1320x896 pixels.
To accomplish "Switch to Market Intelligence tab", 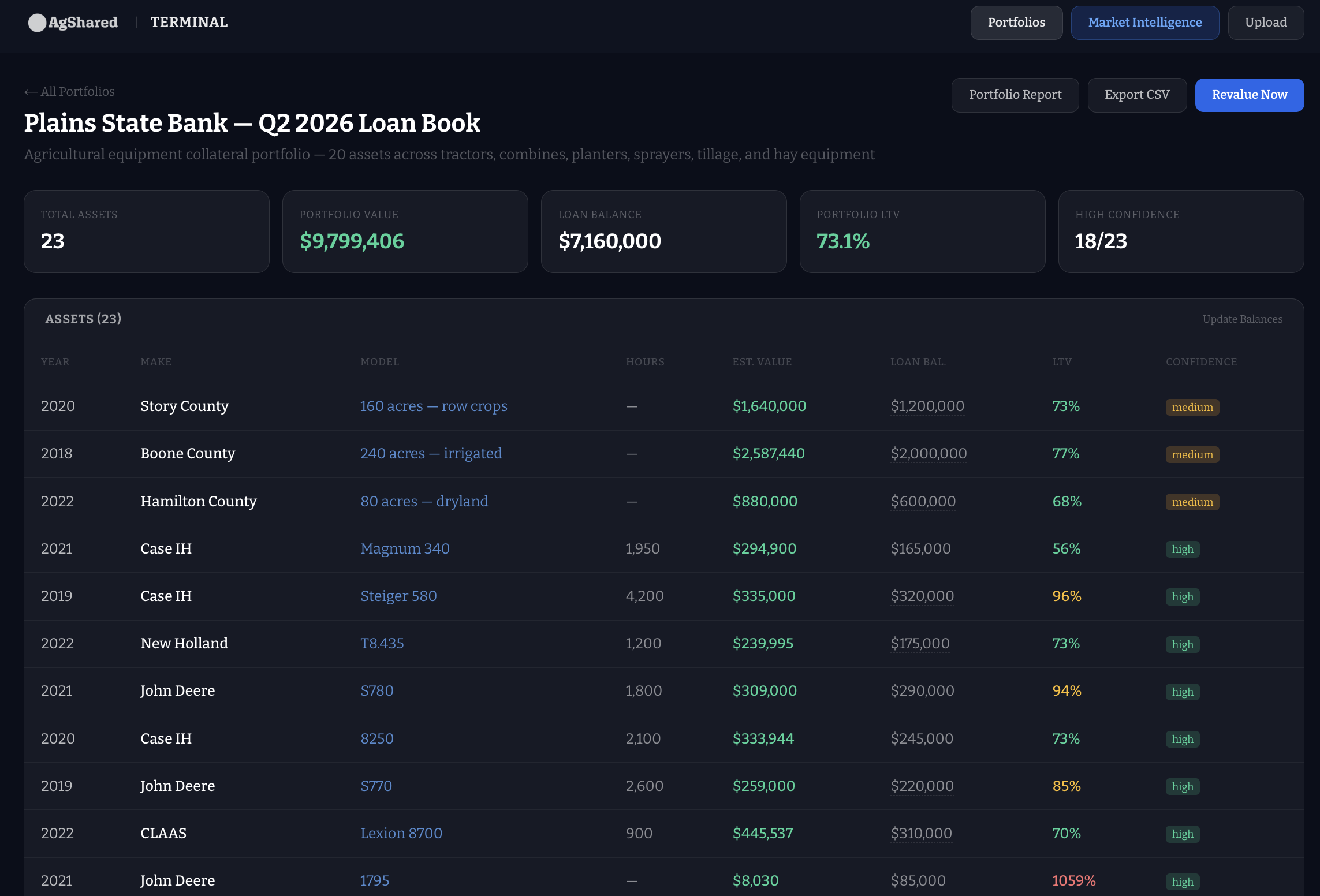I will click(x=1144, y=23).
